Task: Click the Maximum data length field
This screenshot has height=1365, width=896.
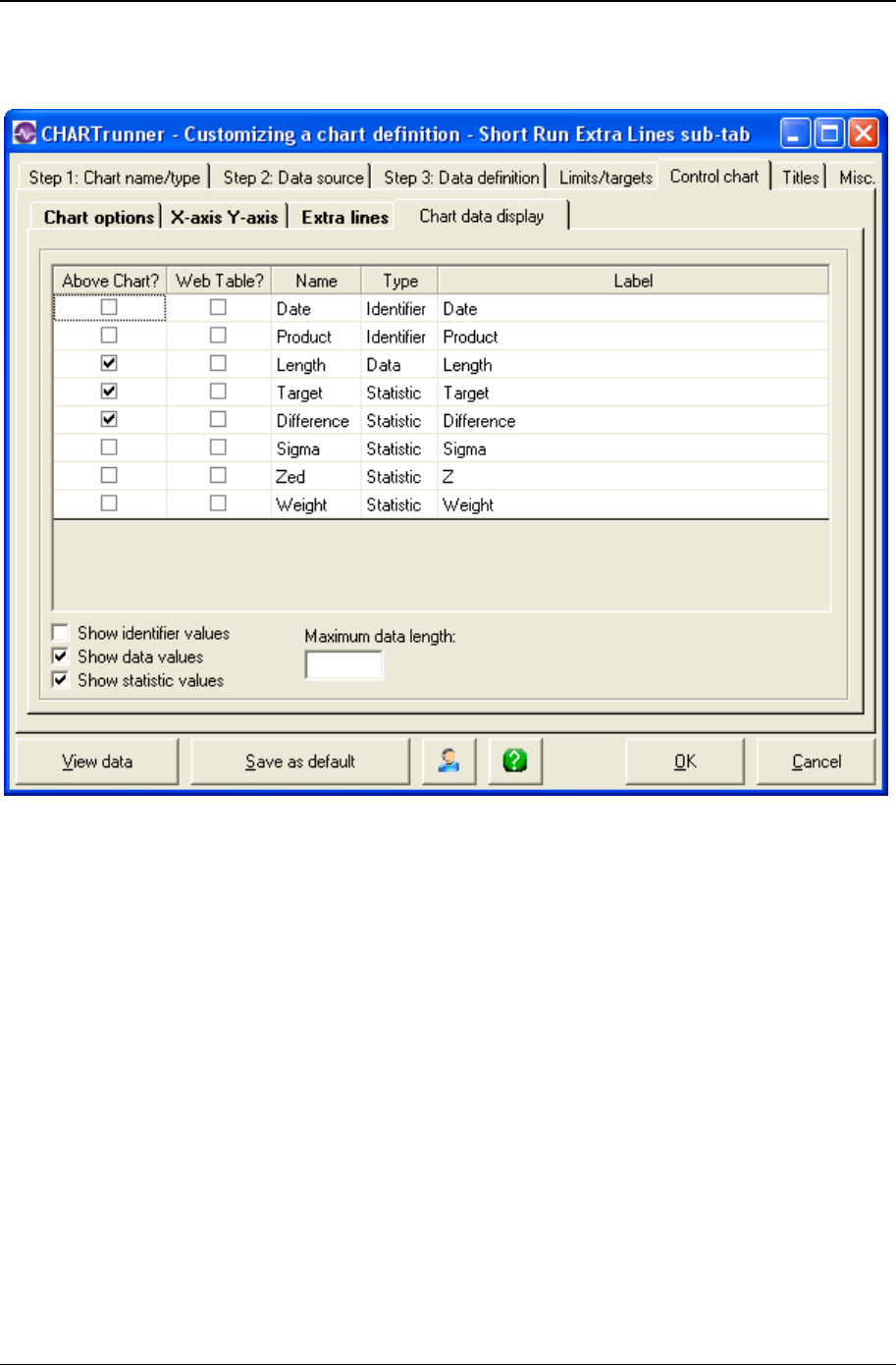Action: pos(343,665)
